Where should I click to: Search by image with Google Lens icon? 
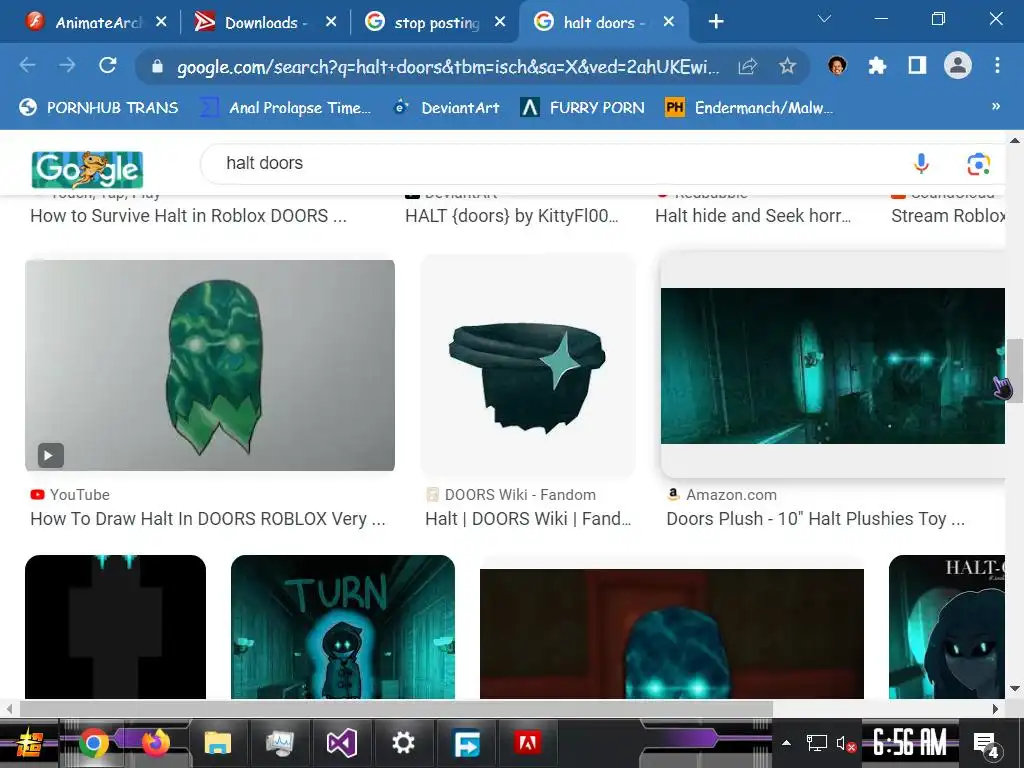978,164
